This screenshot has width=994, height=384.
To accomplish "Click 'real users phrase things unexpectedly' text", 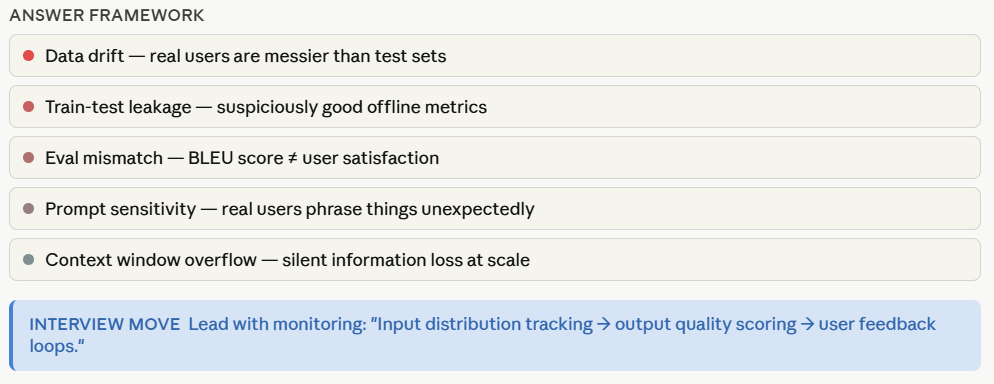I will click(378, 208).
